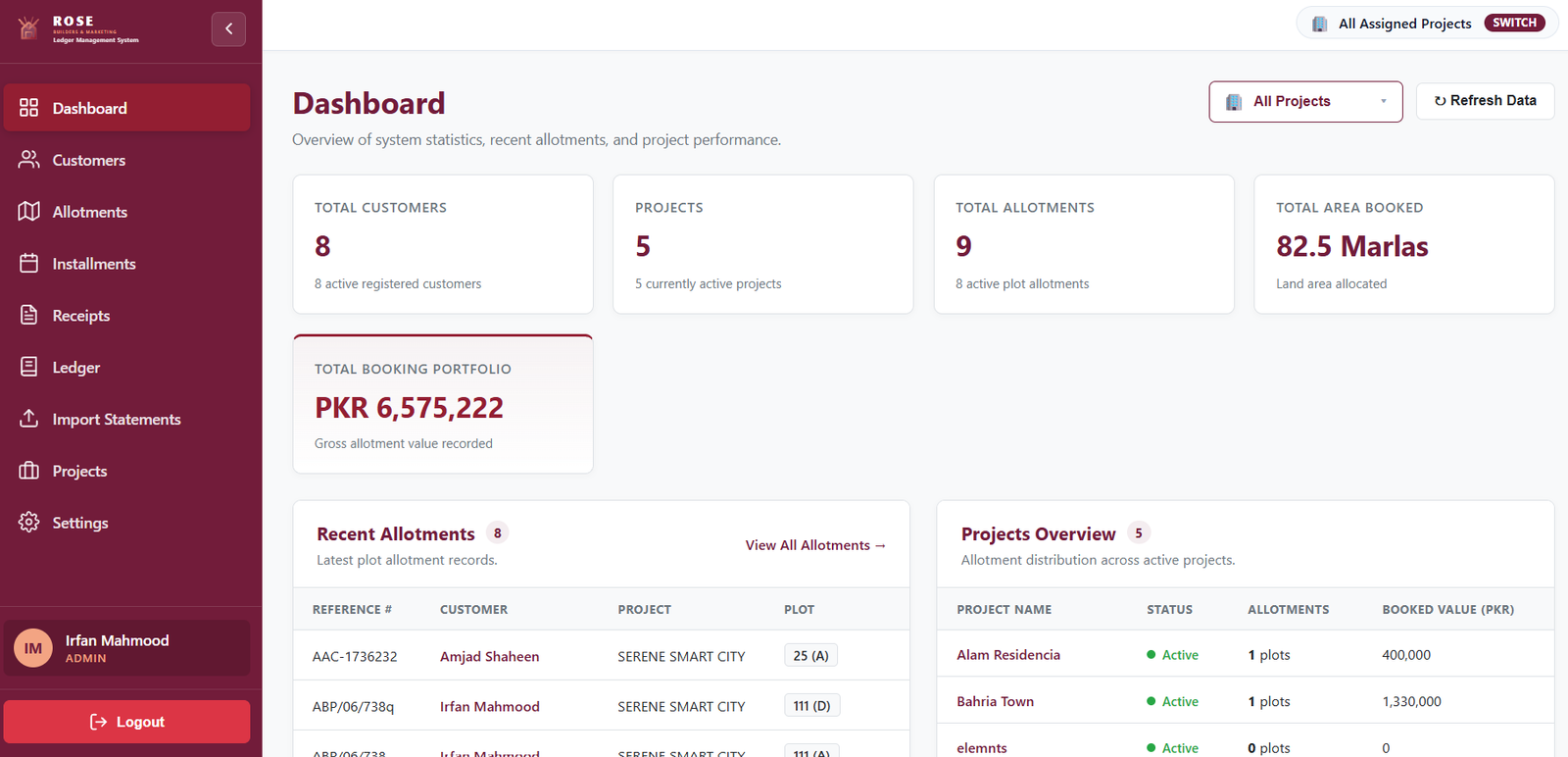Open the Alam Residencia project link
The height and width of the screenshot is (757, 1568).
(1008, 655)
